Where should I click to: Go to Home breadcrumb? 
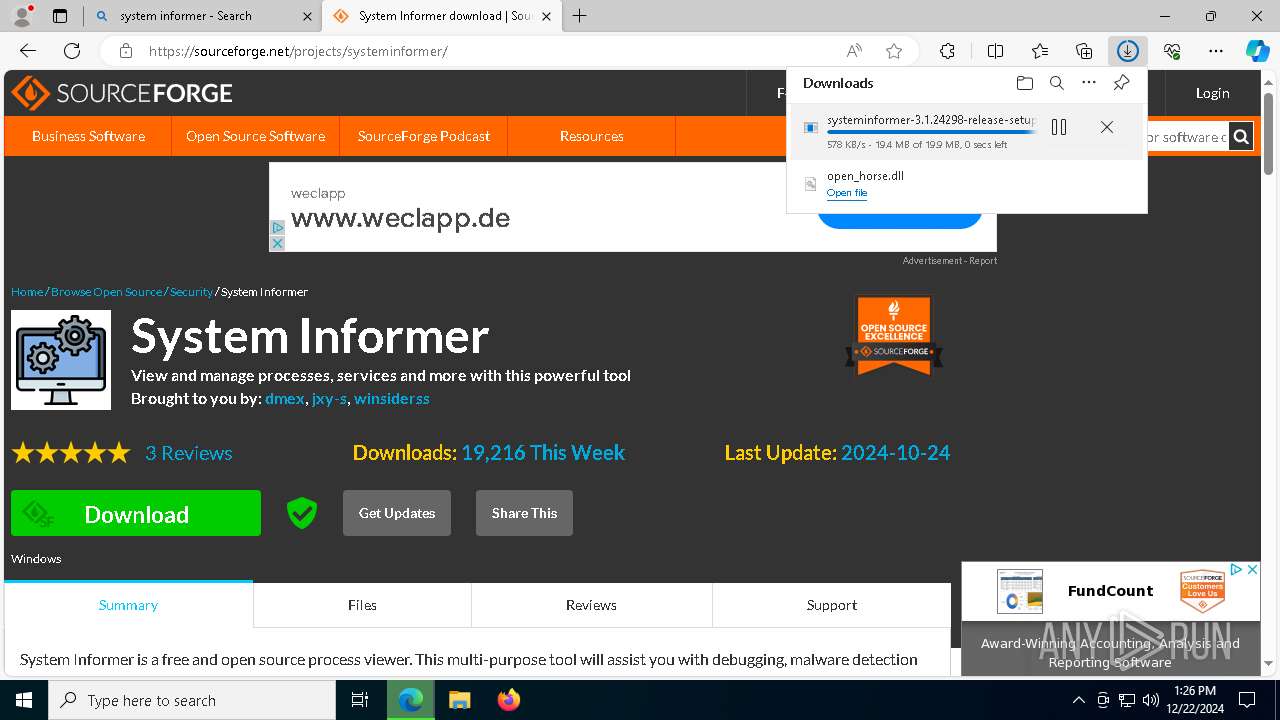coord(27,292)
